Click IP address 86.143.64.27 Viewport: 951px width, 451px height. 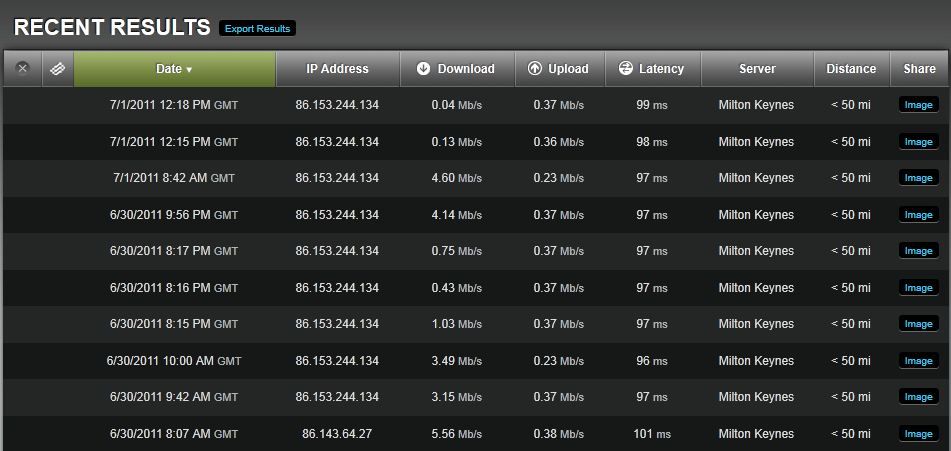(337, 433)
